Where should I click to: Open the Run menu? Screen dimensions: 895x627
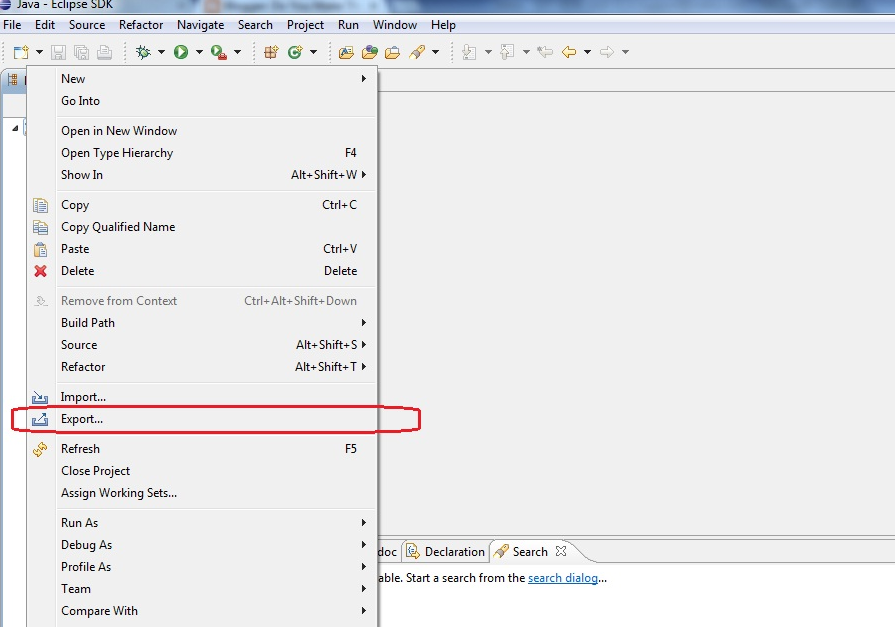348,25
